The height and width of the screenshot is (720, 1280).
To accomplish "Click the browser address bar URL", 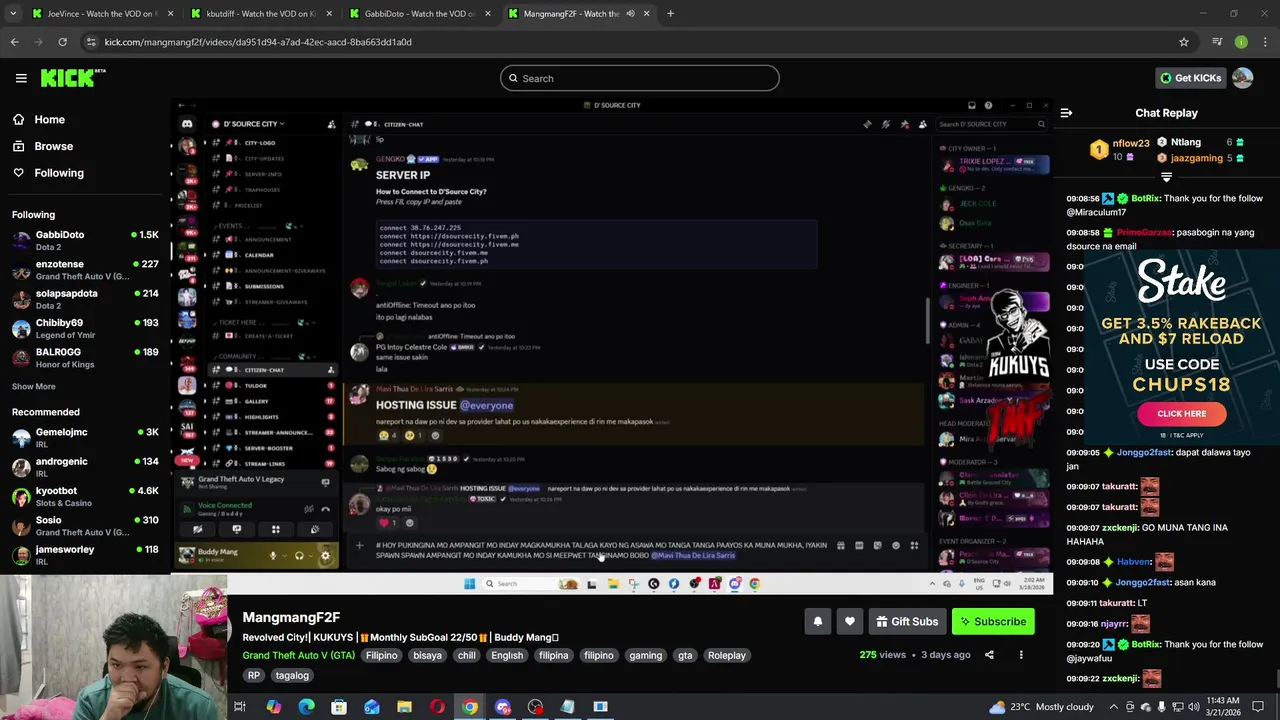I will coord(258,42).
